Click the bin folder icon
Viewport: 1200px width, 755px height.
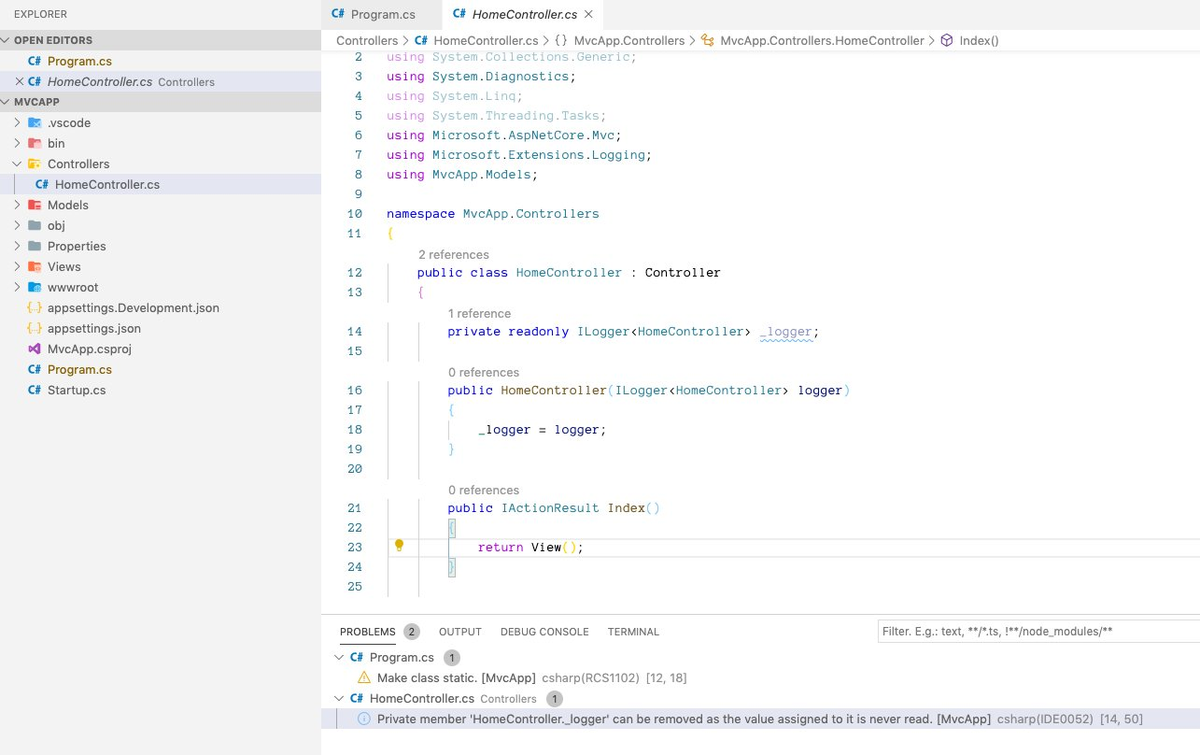coord(34,143)
